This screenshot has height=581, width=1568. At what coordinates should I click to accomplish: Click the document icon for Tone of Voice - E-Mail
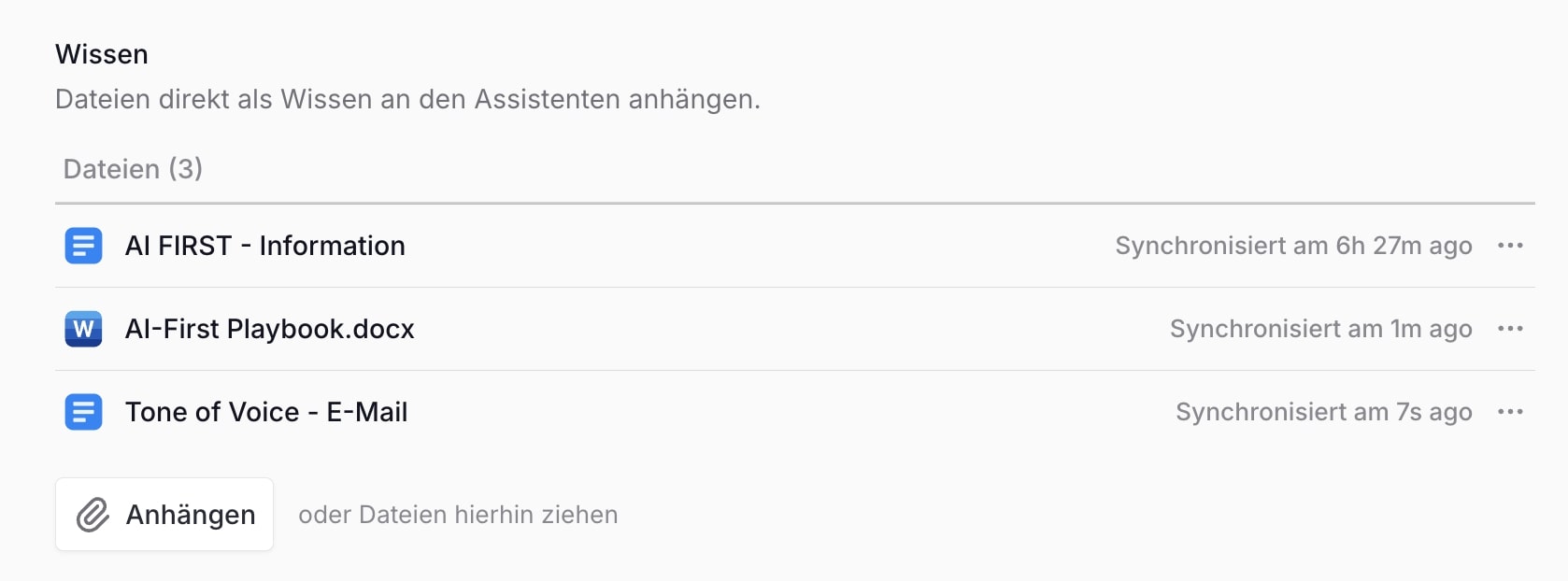[x=83, y=412]
